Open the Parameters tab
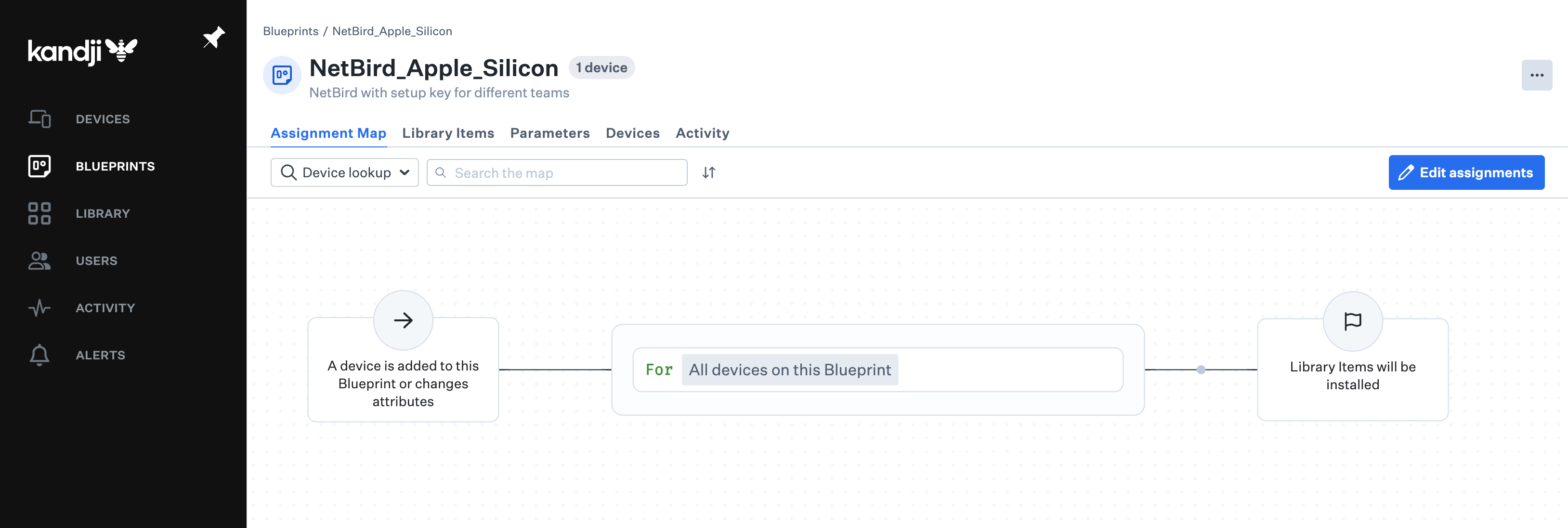1568x528 pixels. [x=549, y=133]
